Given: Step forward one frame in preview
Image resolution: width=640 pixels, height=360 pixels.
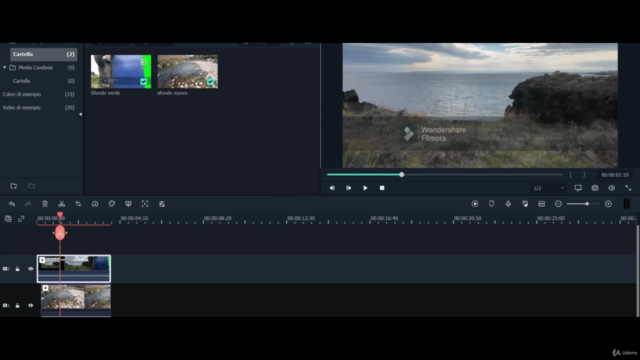Looking at the screenshot, I should pos(349,188).
